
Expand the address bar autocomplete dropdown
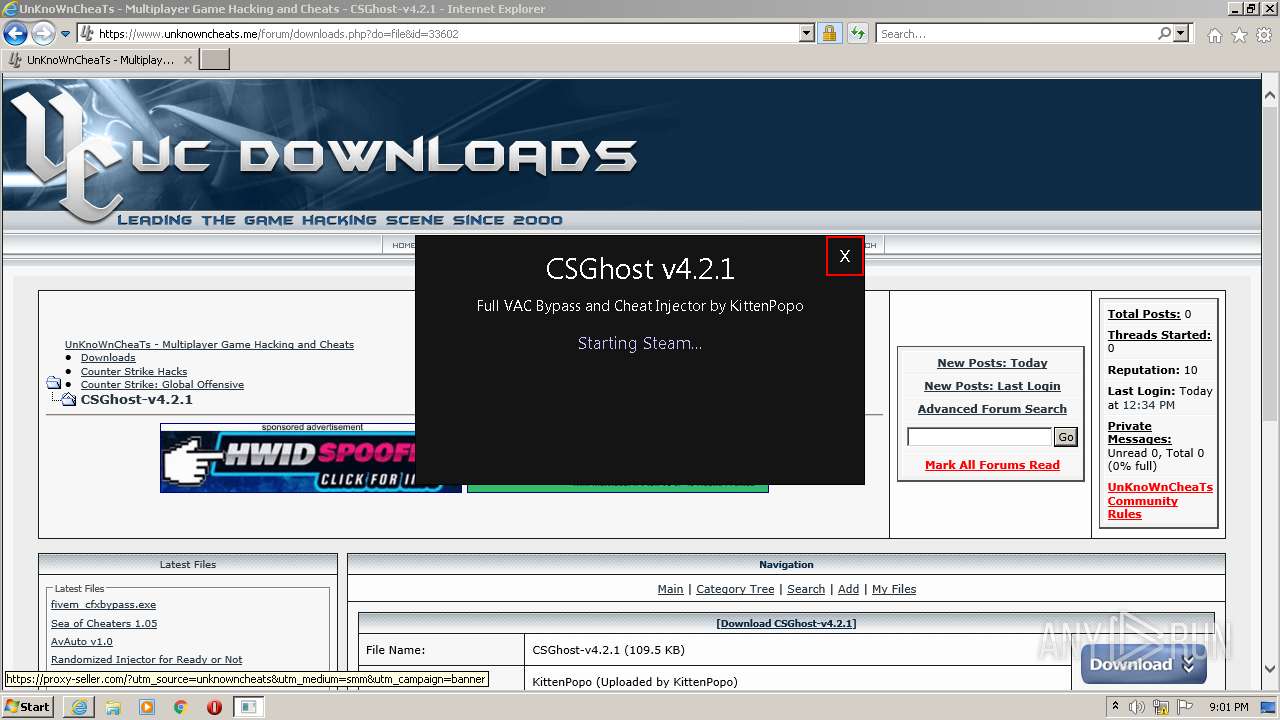tap(807, 34)
